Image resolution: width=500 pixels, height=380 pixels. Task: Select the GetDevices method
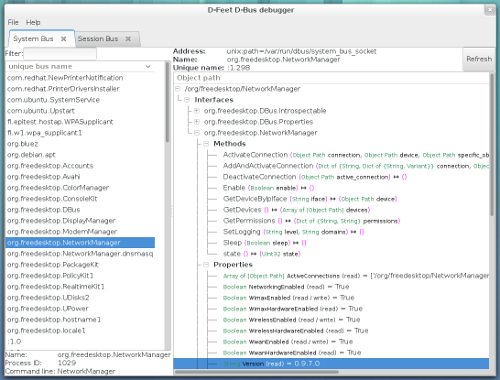[242, 210]
